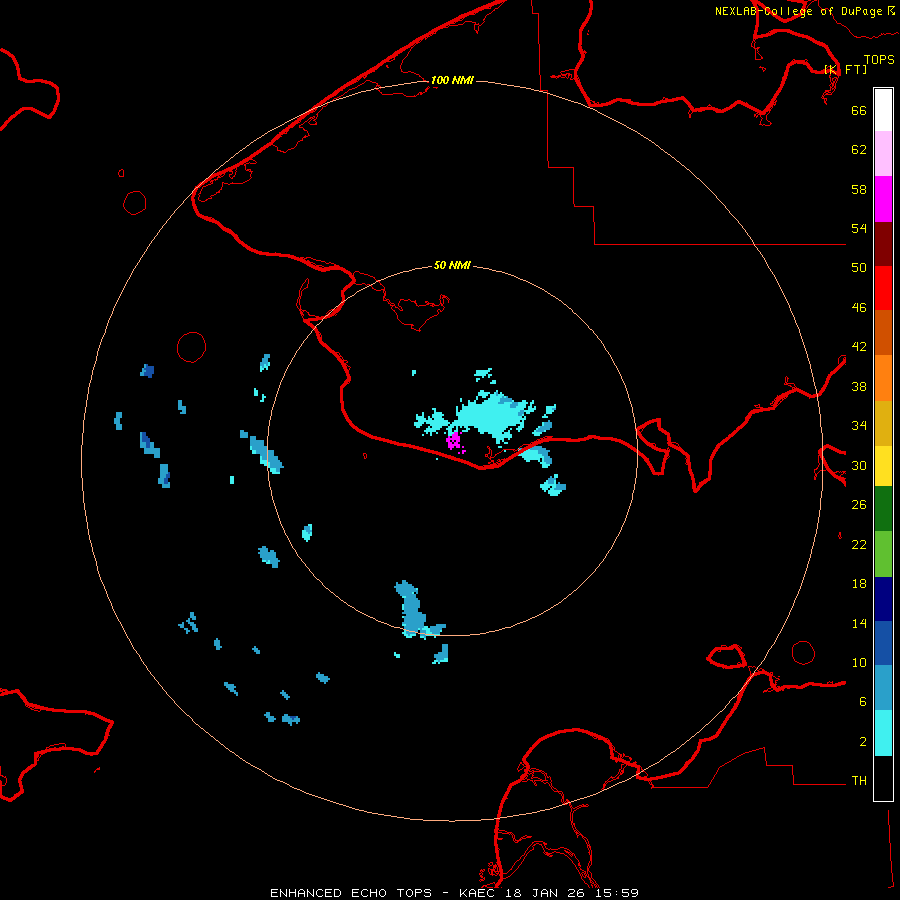
Task: Click the light orange legend swatch
Action: click(x=883, y=378)
